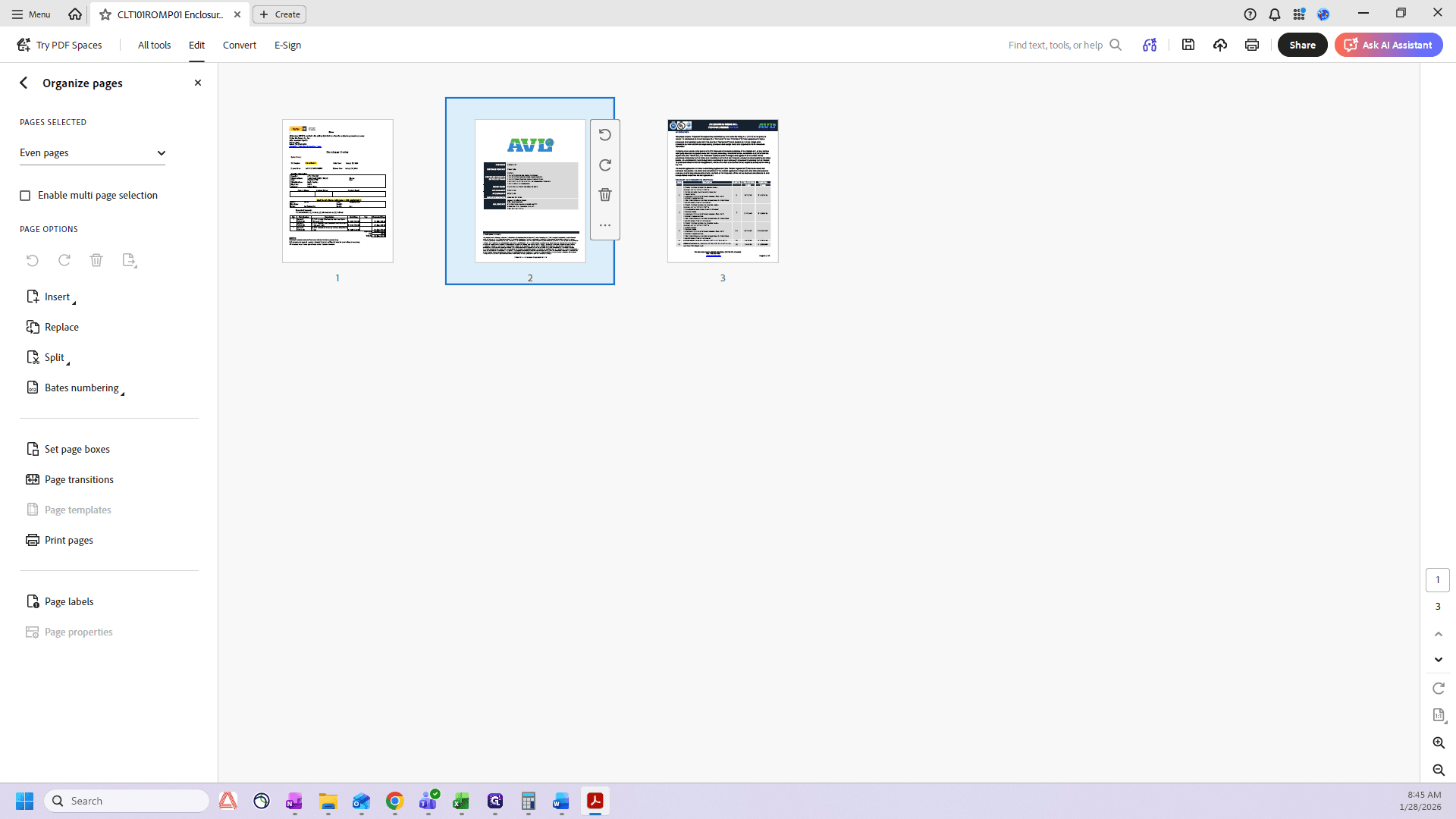Open the Even pages selection dropdown
1456x819 pixels.
[x=93, y=152]
